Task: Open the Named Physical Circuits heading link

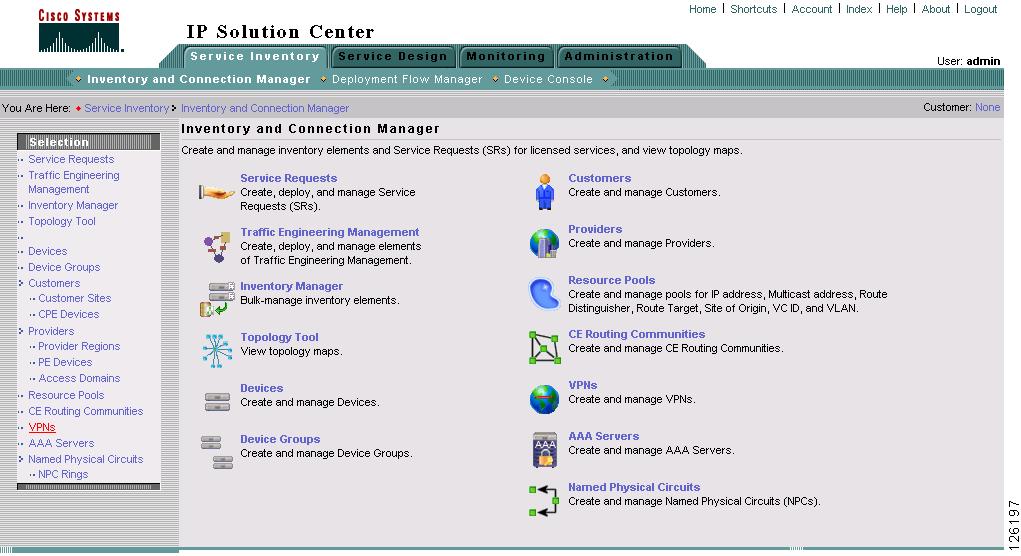Action: click(x=634, y=487)
